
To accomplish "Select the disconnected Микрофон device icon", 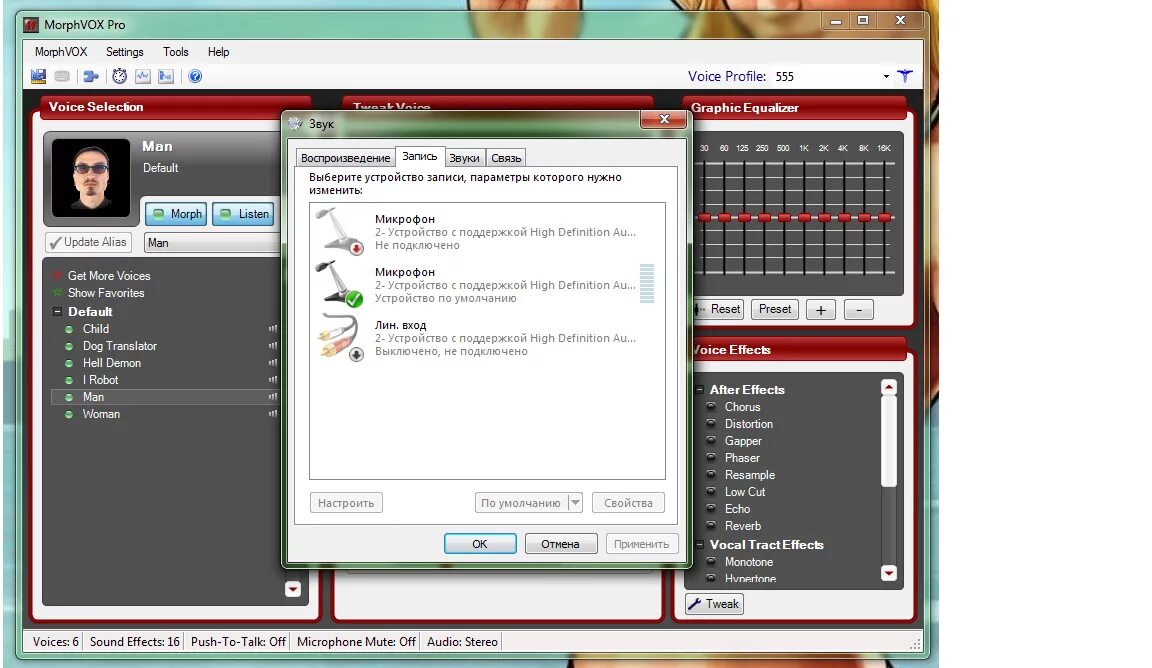I will click(x=339, y=231).
